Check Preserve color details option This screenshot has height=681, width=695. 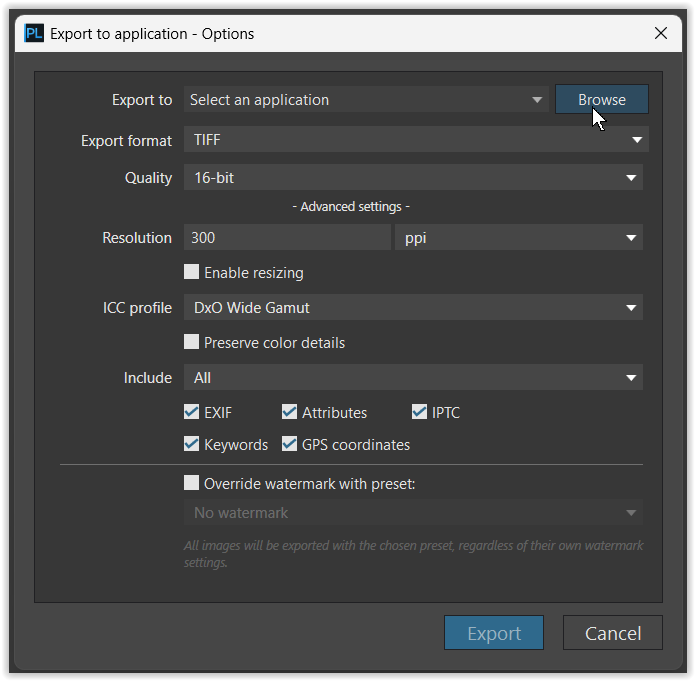[x=192, y=342]
